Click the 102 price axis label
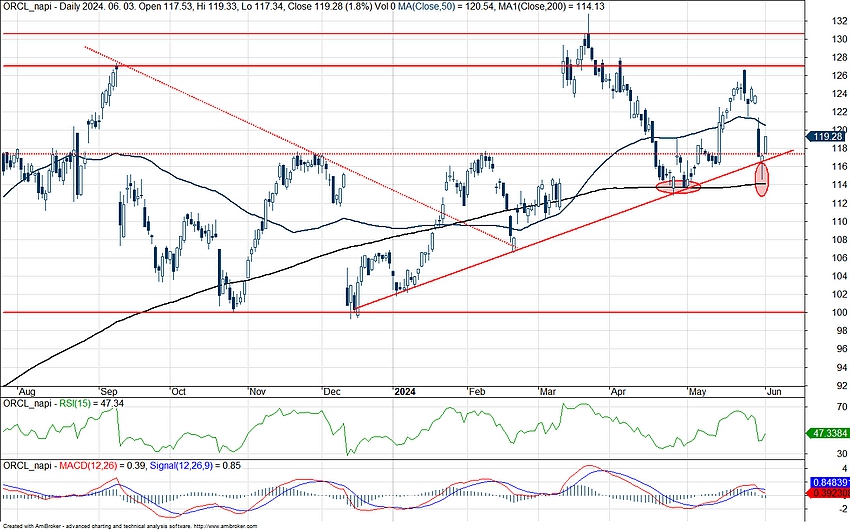 tap(840, 294)
